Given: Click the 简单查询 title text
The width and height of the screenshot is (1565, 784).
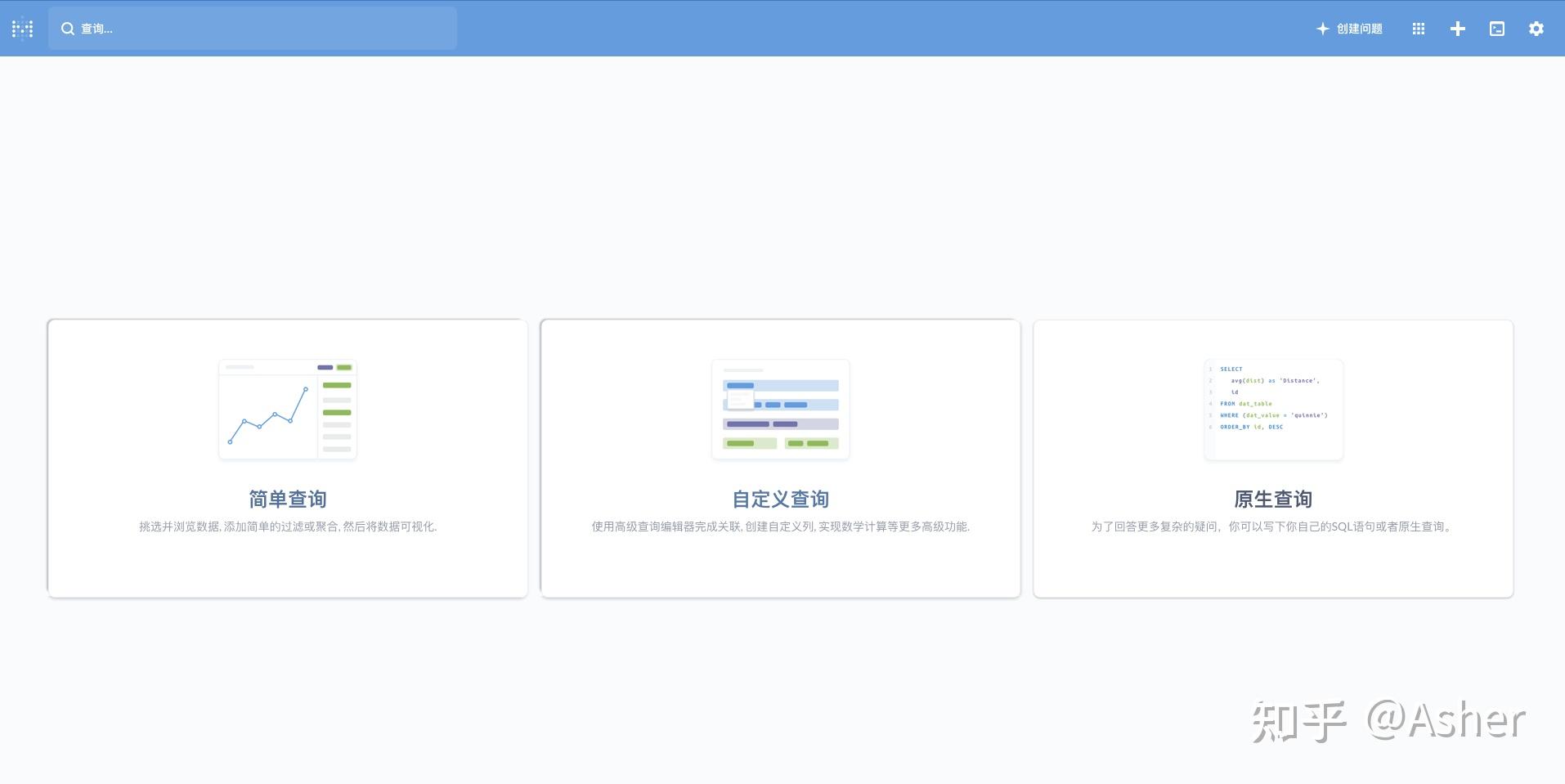Looking at the screenshot, I should click(x=287, y=499).
